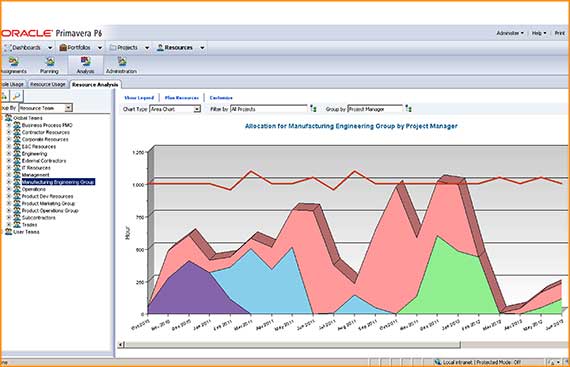
Task: Click the chart title Allocation for Manufacturing Engineering Group
Action: click(351, 126)
